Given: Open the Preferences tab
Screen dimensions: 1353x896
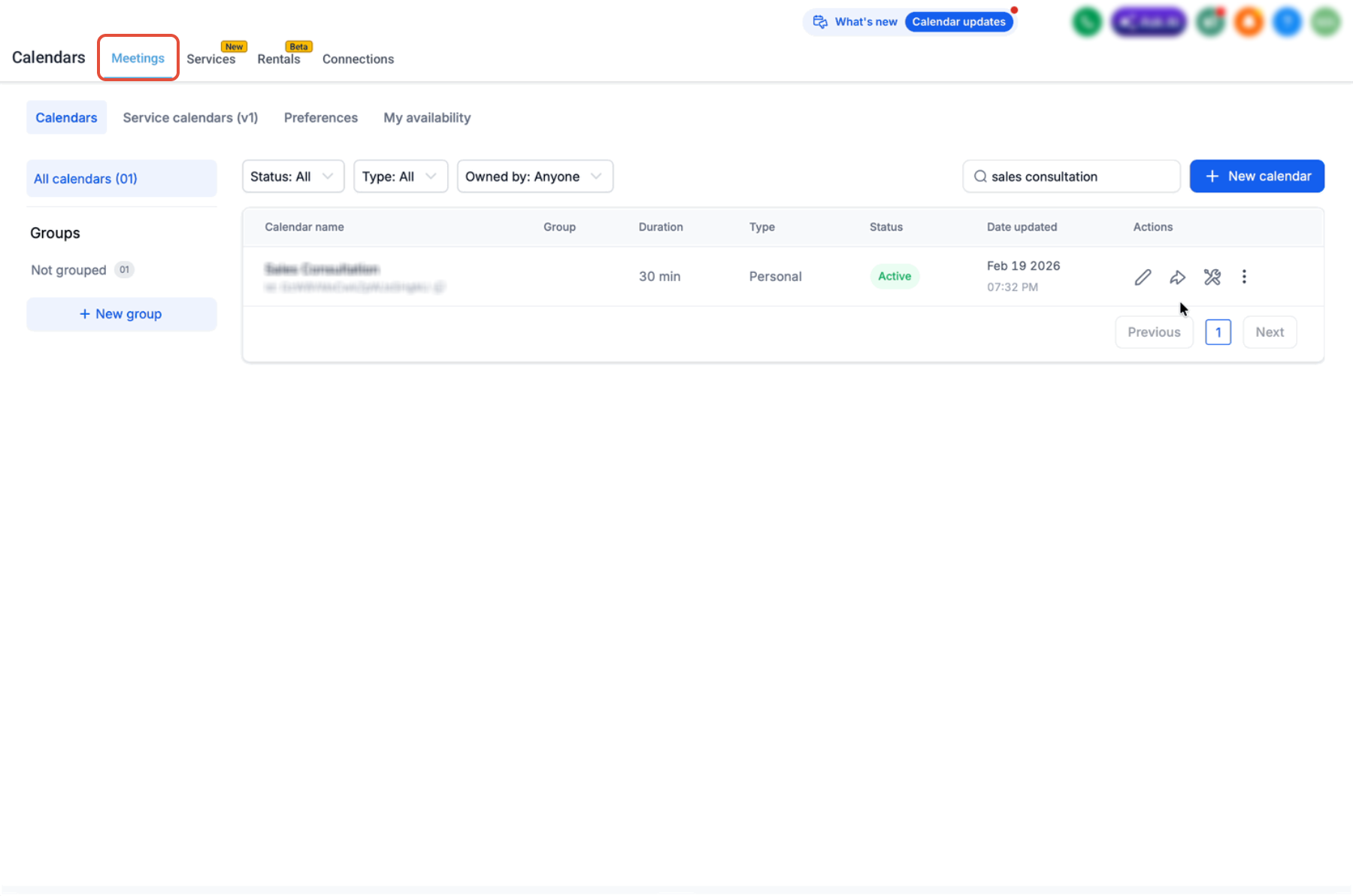Looking at the screenshot, I should click(x=321, y=117).
